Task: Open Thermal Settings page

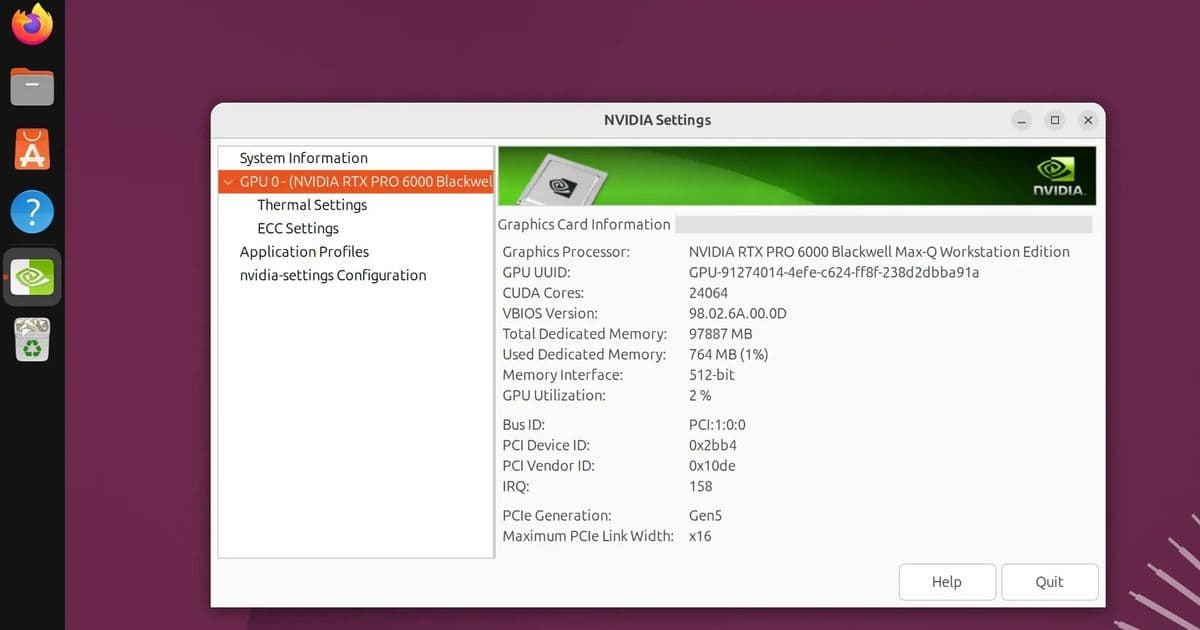Action: (312, 205)
